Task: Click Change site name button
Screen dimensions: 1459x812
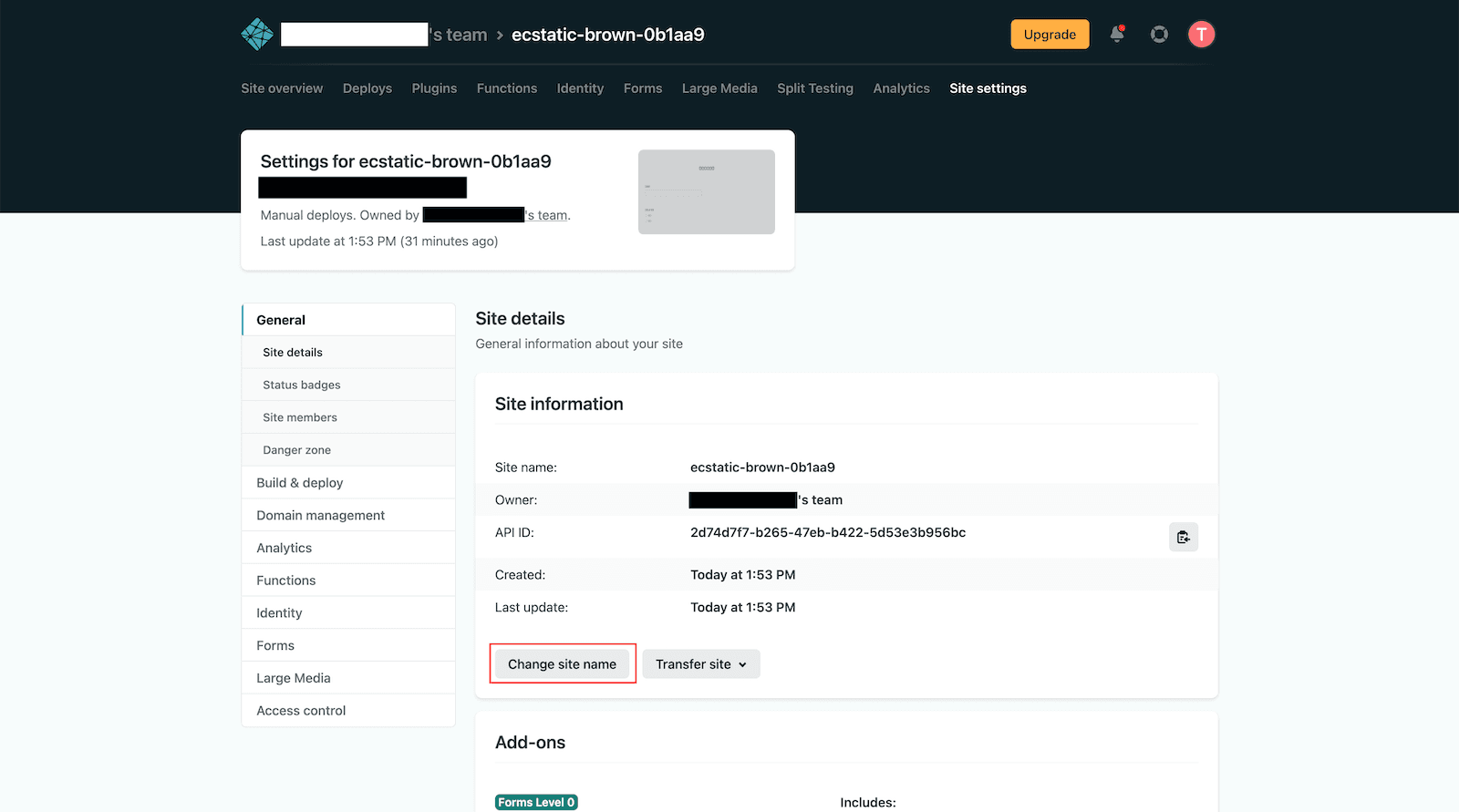Action: coord(562,664)
